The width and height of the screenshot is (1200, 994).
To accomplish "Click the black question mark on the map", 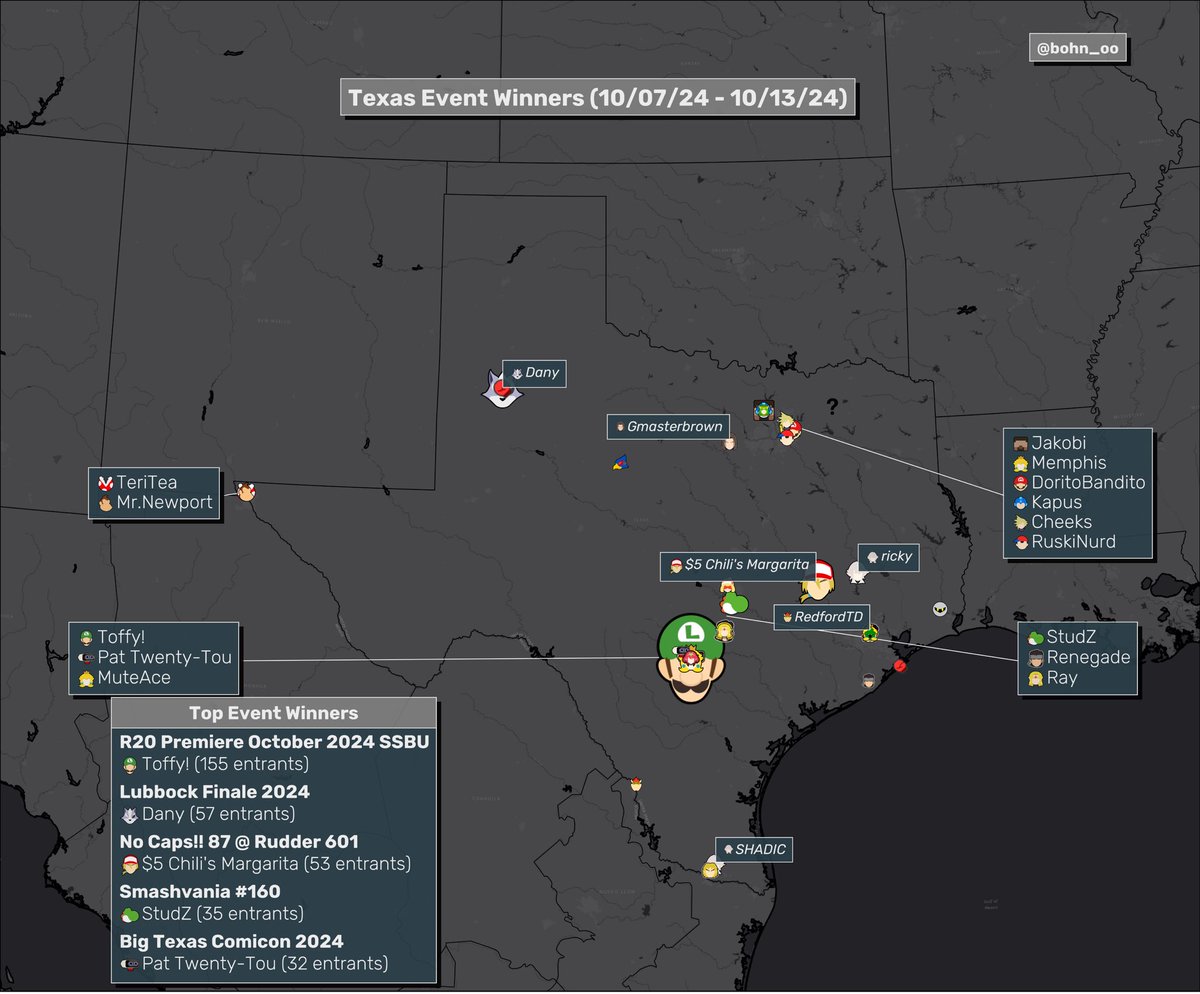I will pyautogui.click(x=831, y=405).
